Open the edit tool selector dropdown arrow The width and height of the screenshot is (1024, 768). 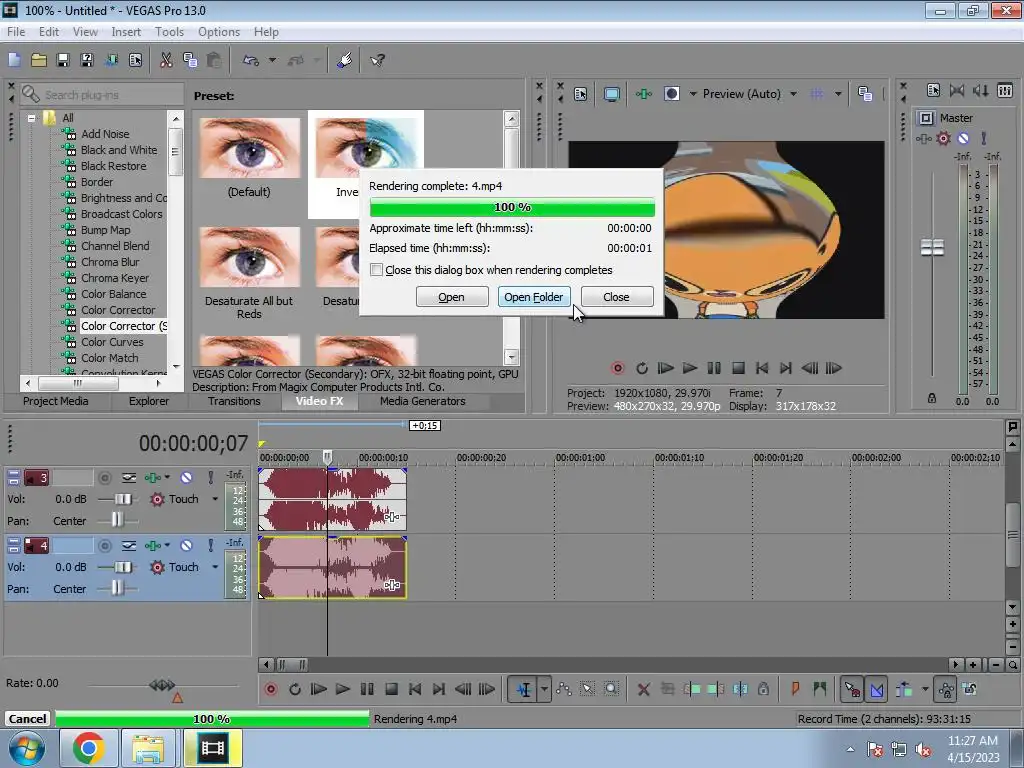544,689
